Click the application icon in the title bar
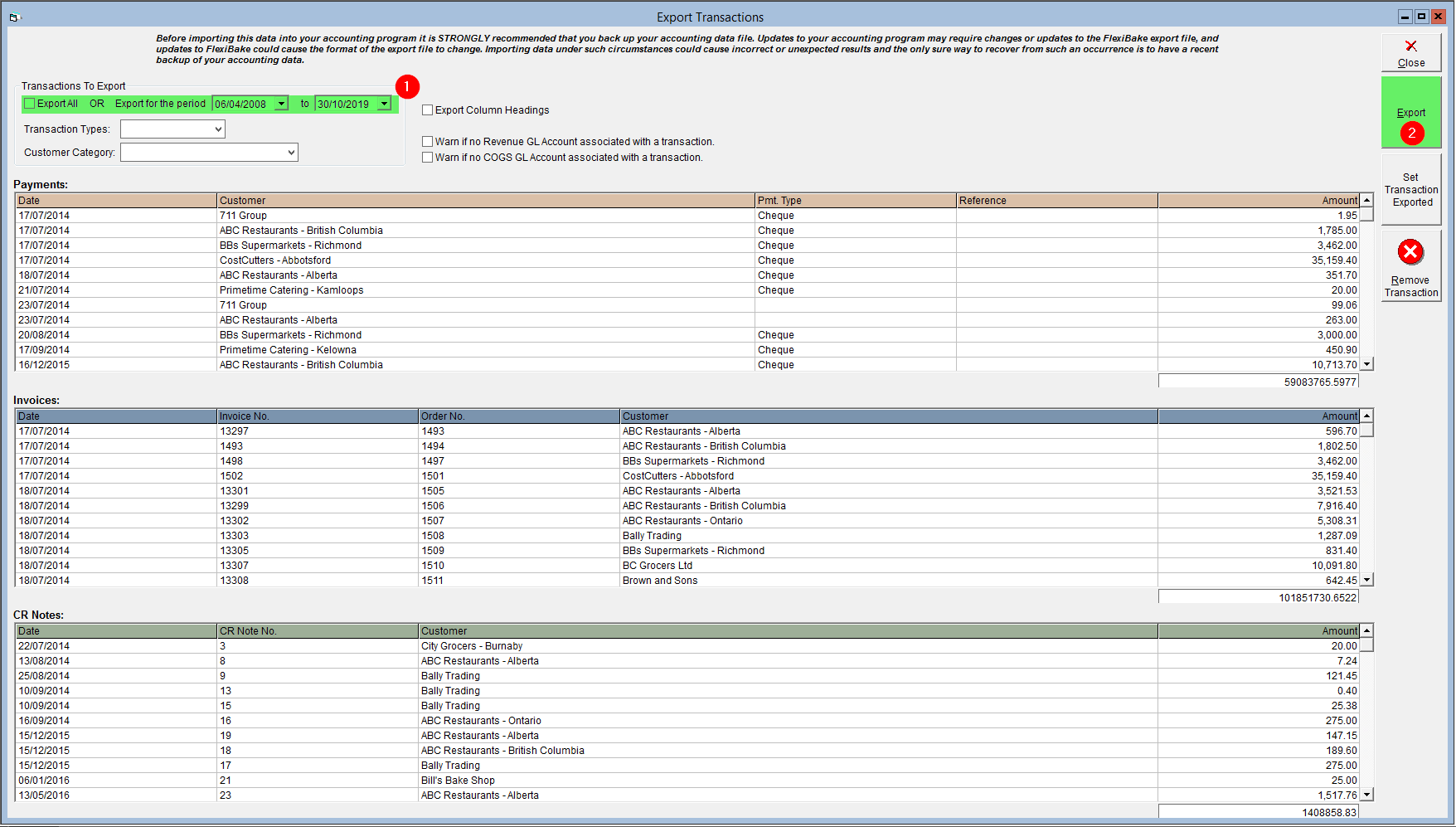Screen dimensions: 1456x827 pos(13,17)
